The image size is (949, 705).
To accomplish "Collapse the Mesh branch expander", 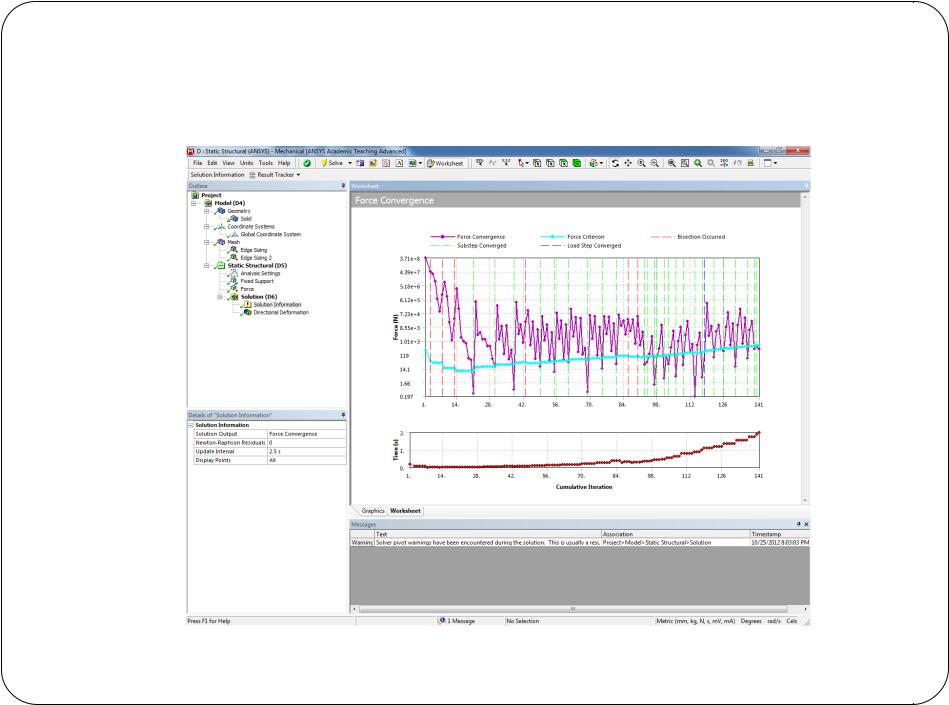I will coord(206,242).
